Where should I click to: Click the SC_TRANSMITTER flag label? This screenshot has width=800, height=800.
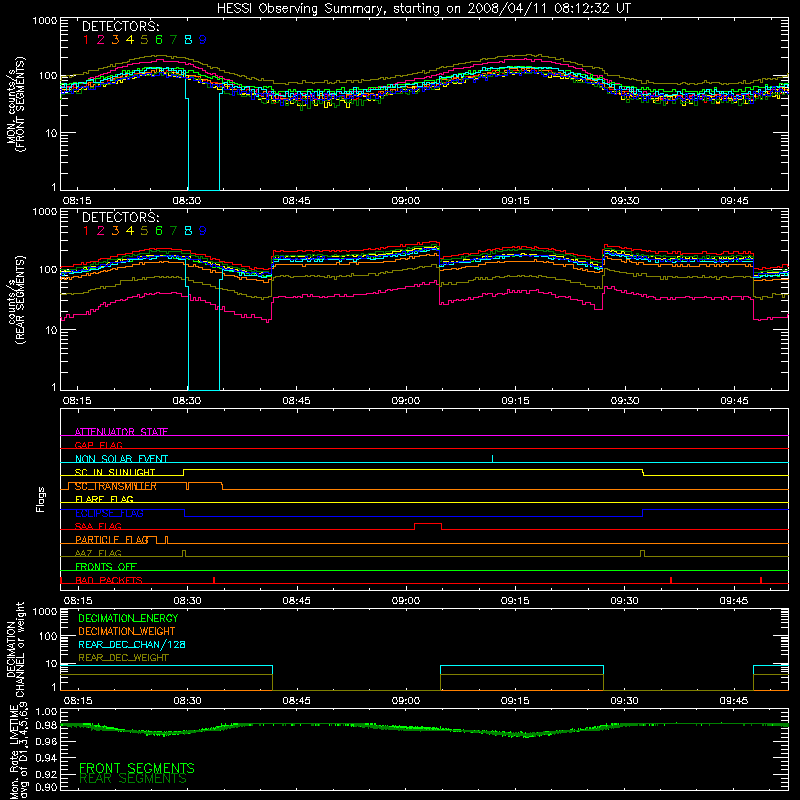pyautogui.click(x=116, y=486)
